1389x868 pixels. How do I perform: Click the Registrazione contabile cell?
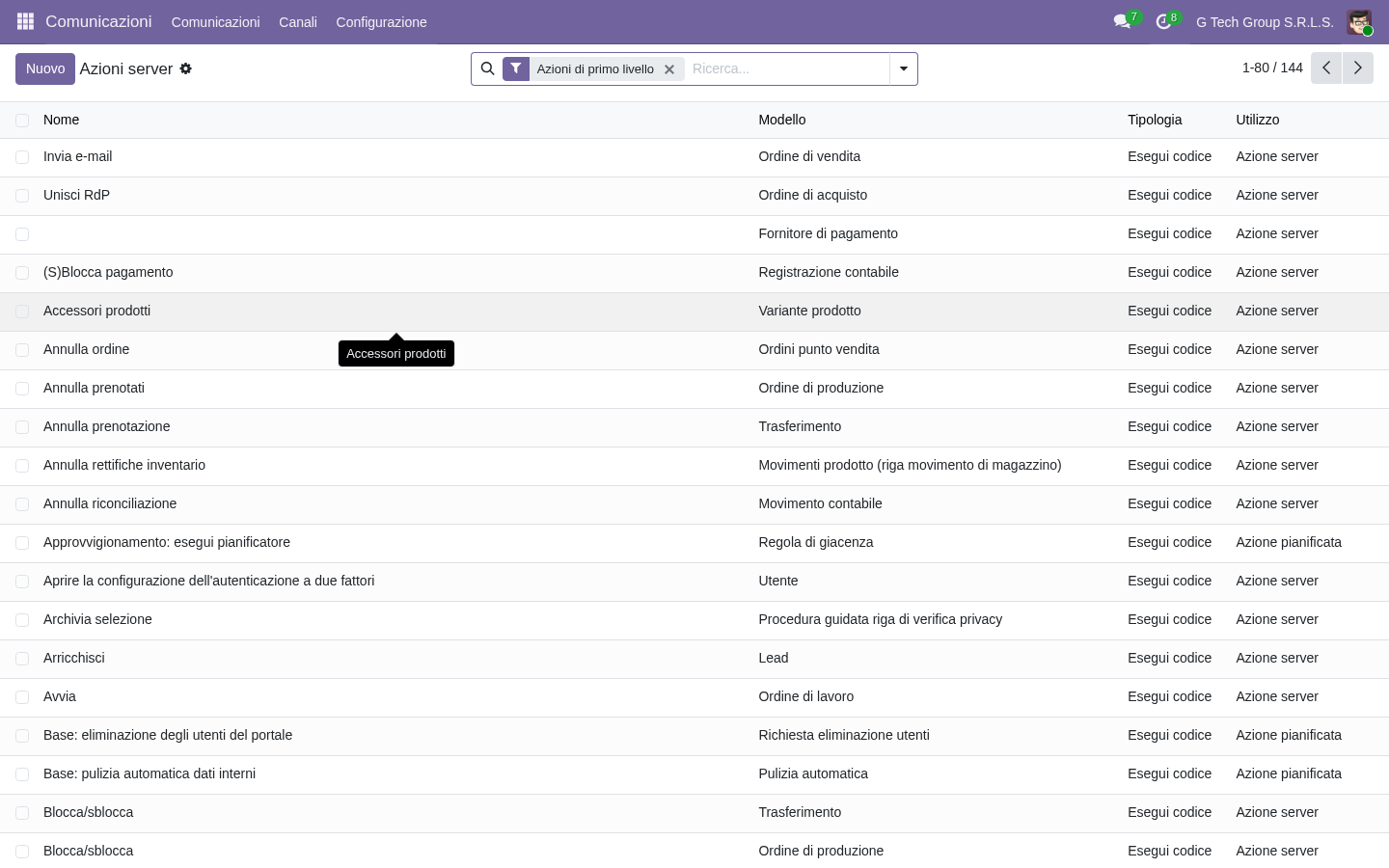click(x=829, y=272)
